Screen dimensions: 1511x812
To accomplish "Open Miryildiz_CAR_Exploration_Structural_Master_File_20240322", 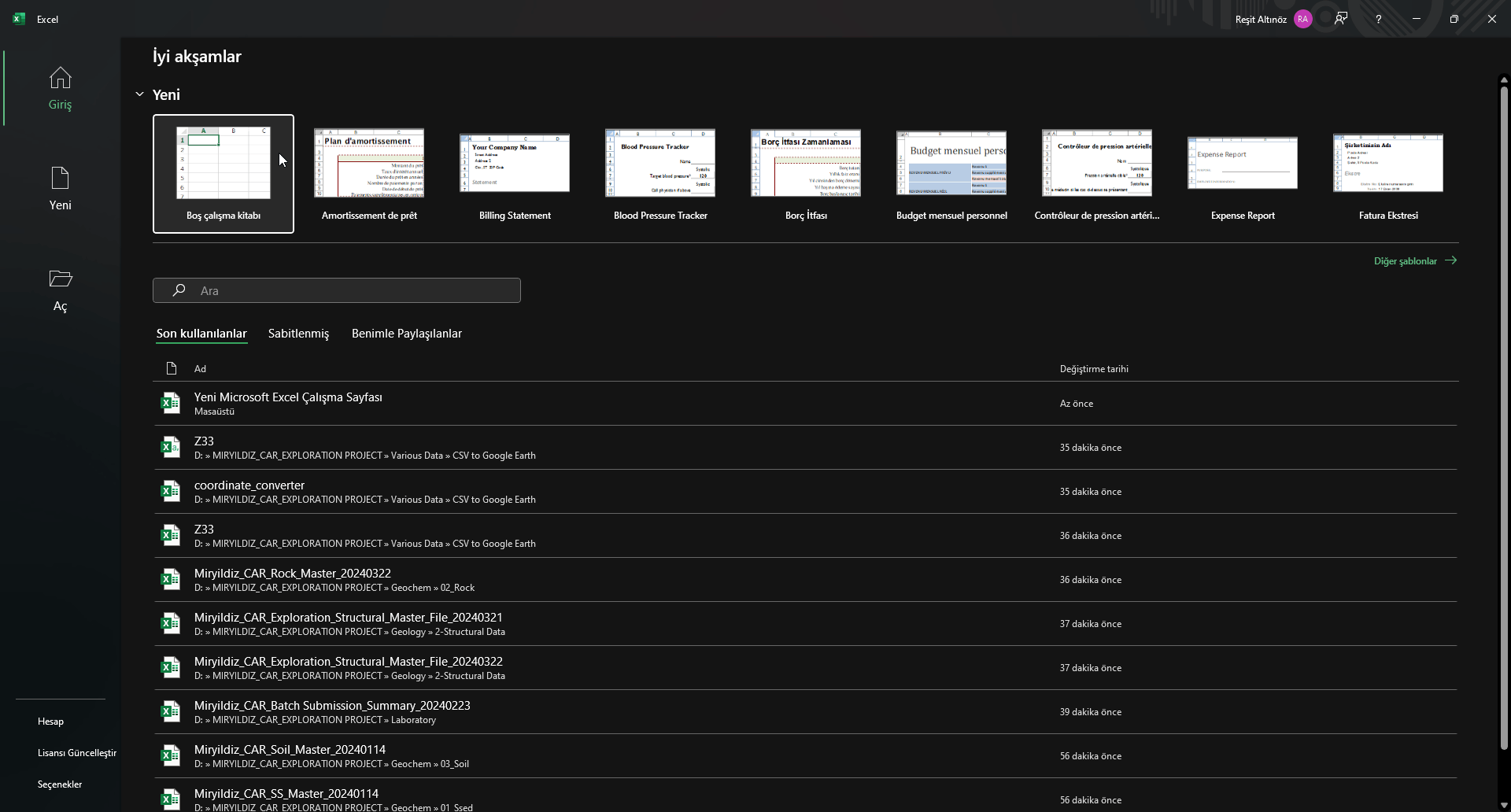I will click(805, 667).
